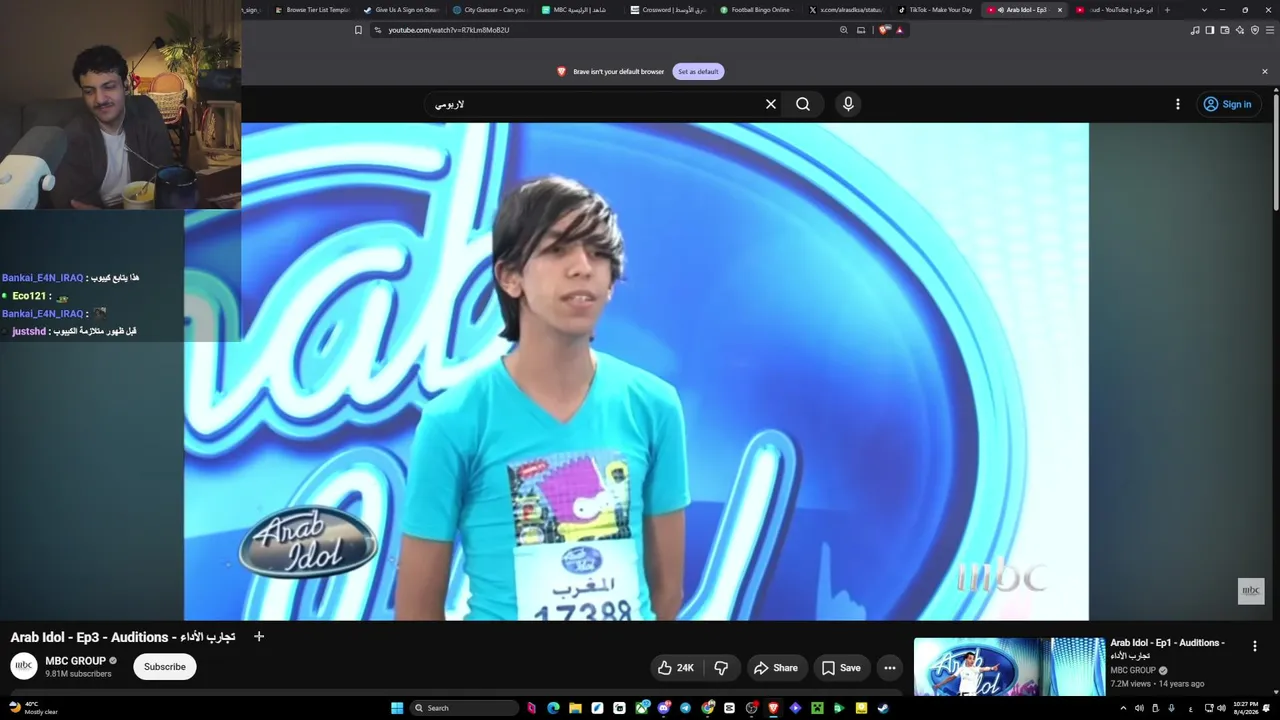Image resolution: width=1280 pixels, height=720 pixels.
Task: Open Brave main hamburger menu
Action: click(x=1270, y=30)
